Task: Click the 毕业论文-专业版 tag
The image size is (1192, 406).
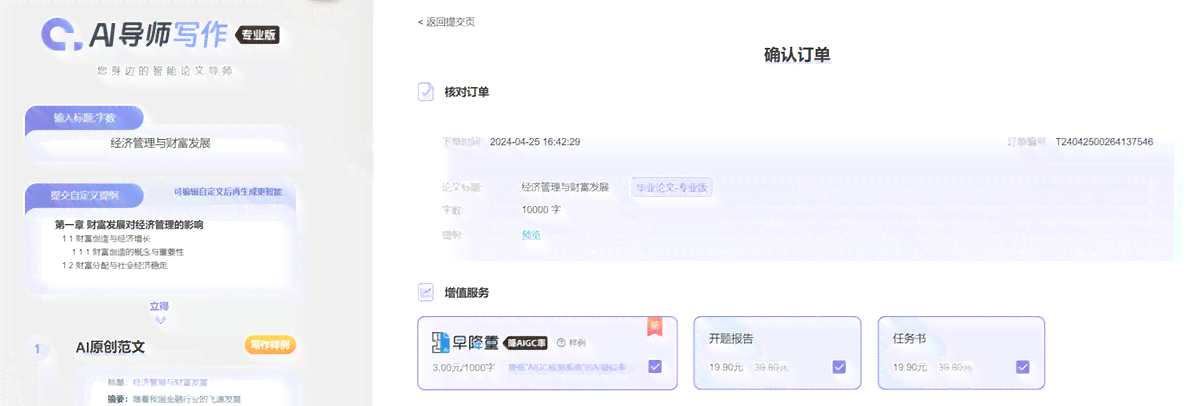Action: click(671, 187)
